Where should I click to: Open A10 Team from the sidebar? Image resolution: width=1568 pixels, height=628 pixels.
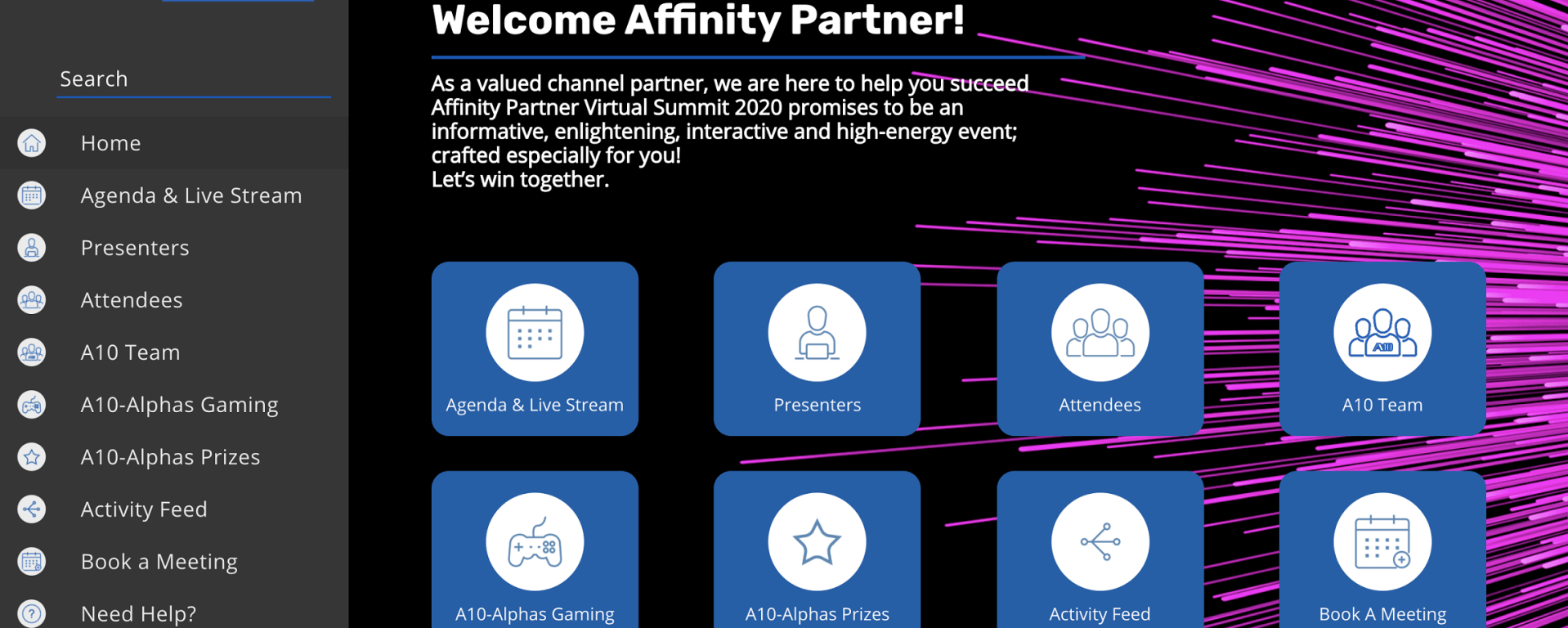click(x=130, y=352)
